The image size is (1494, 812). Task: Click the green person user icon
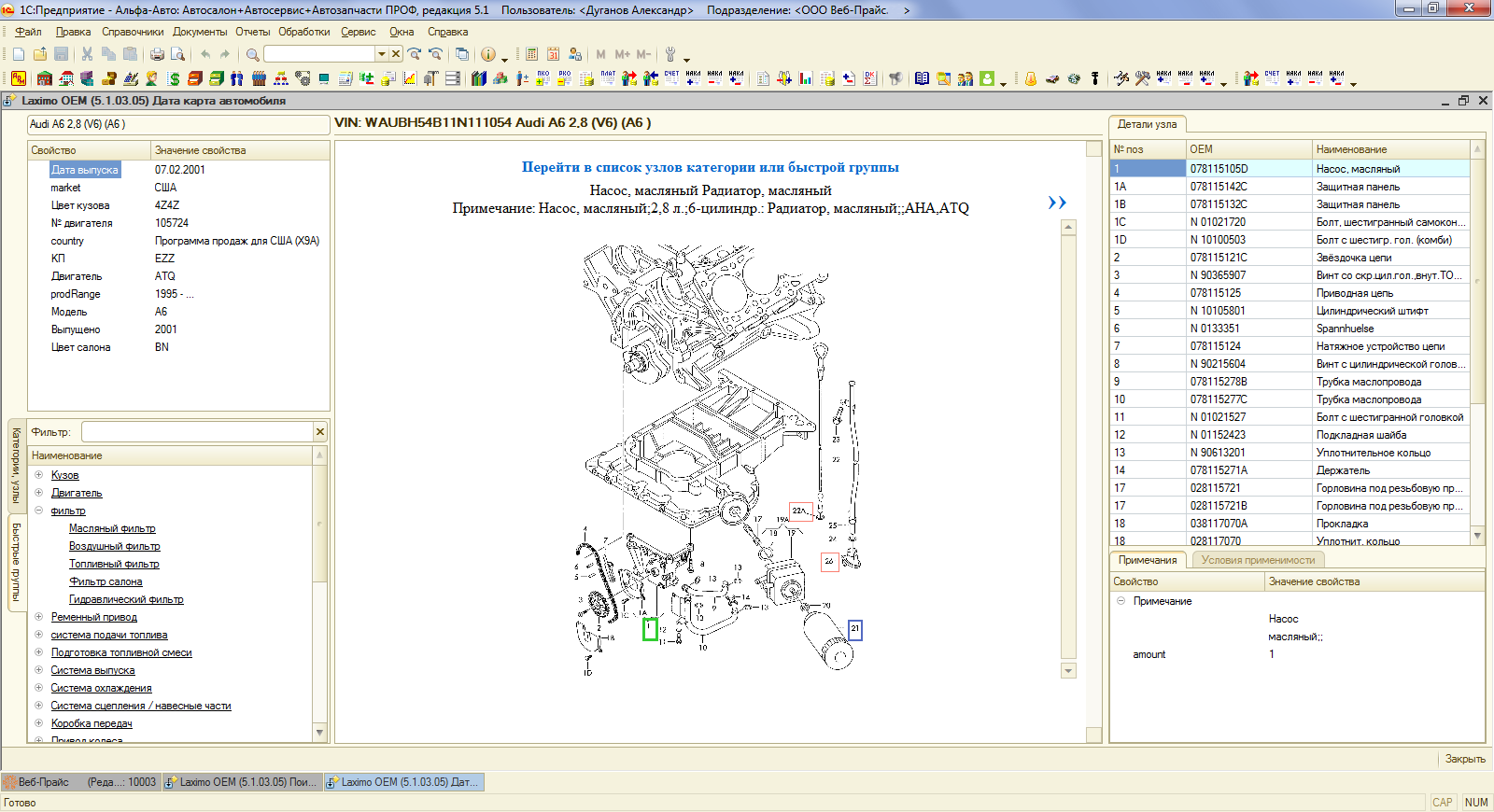[987, 78]
